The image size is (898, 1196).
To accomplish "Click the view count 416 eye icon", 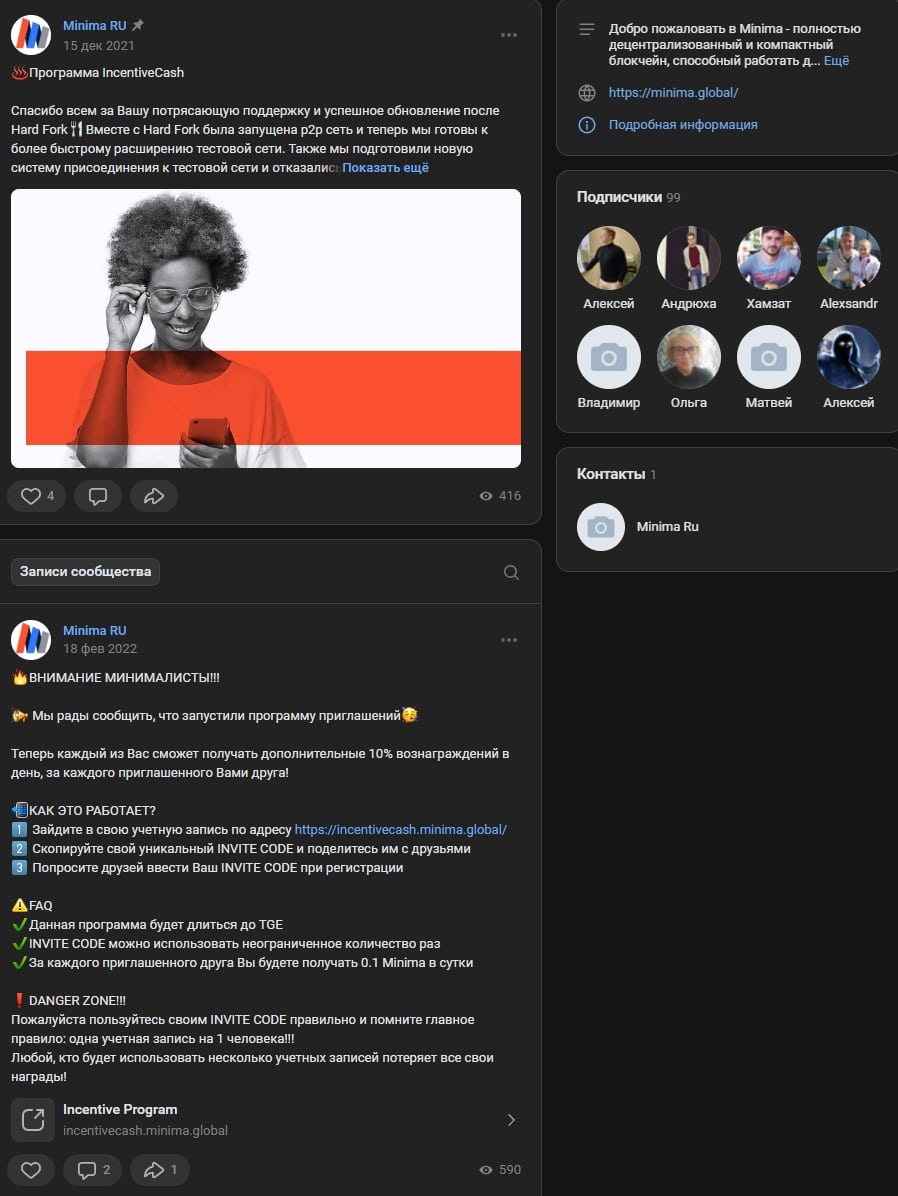I will [485, 496].
